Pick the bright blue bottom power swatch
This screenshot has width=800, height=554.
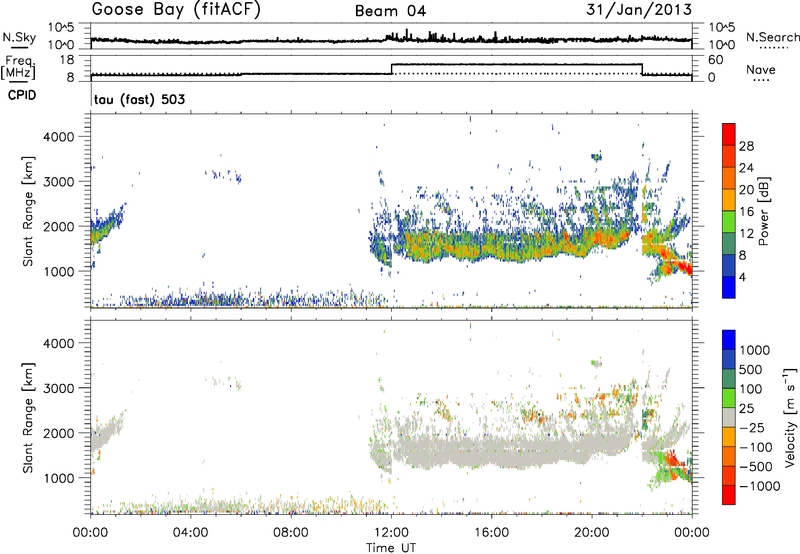click(729, 287)
